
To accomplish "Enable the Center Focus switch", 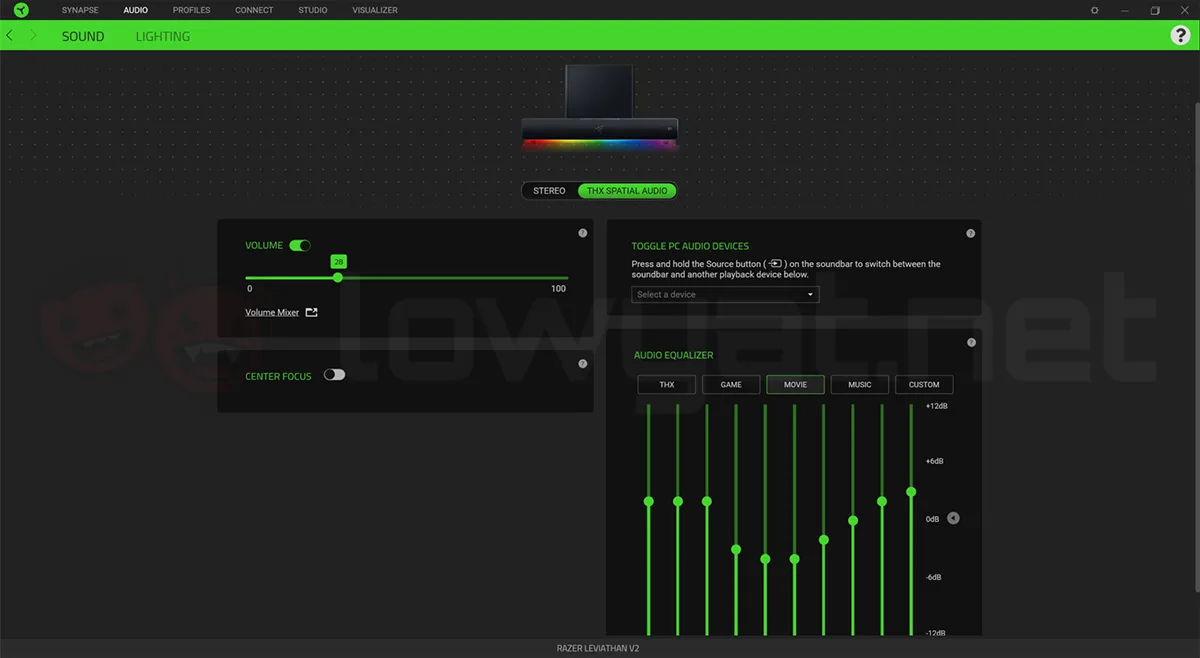I will pyautogui.click(x=334, y=375).
